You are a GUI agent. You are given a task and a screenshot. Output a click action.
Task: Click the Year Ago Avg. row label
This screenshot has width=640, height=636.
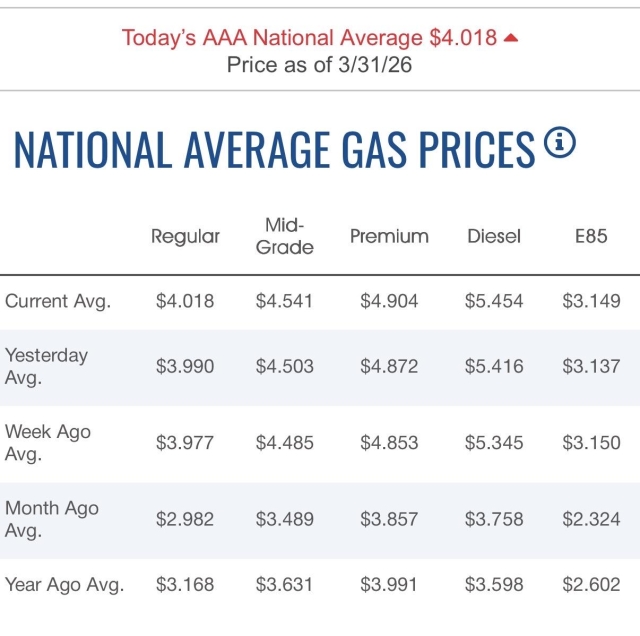tap(65, 585)
